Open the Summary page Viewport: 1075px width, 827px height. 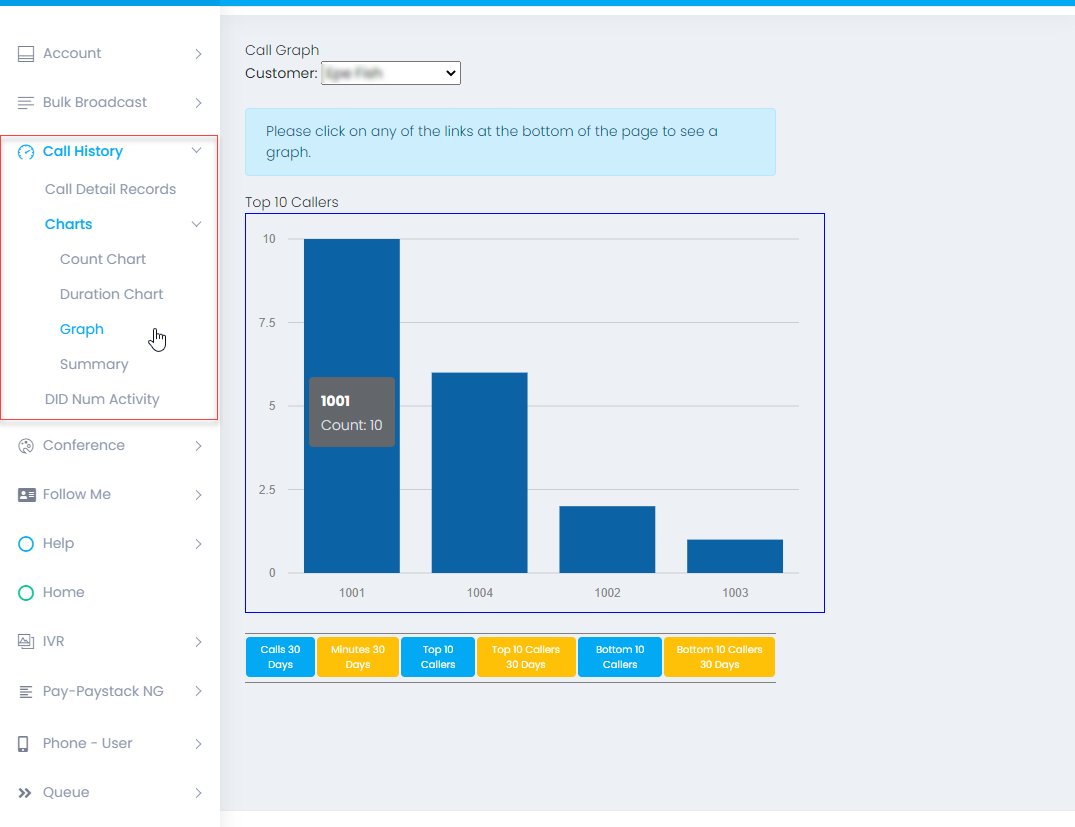pyautogui.click(x=94, y=364)
